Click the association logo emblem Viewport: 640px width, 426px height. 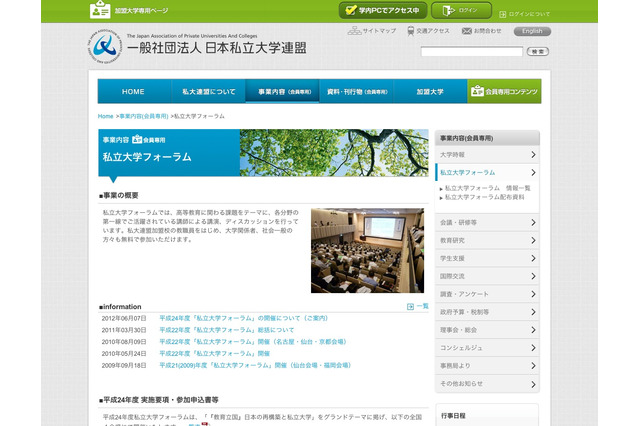click(104, 46)
